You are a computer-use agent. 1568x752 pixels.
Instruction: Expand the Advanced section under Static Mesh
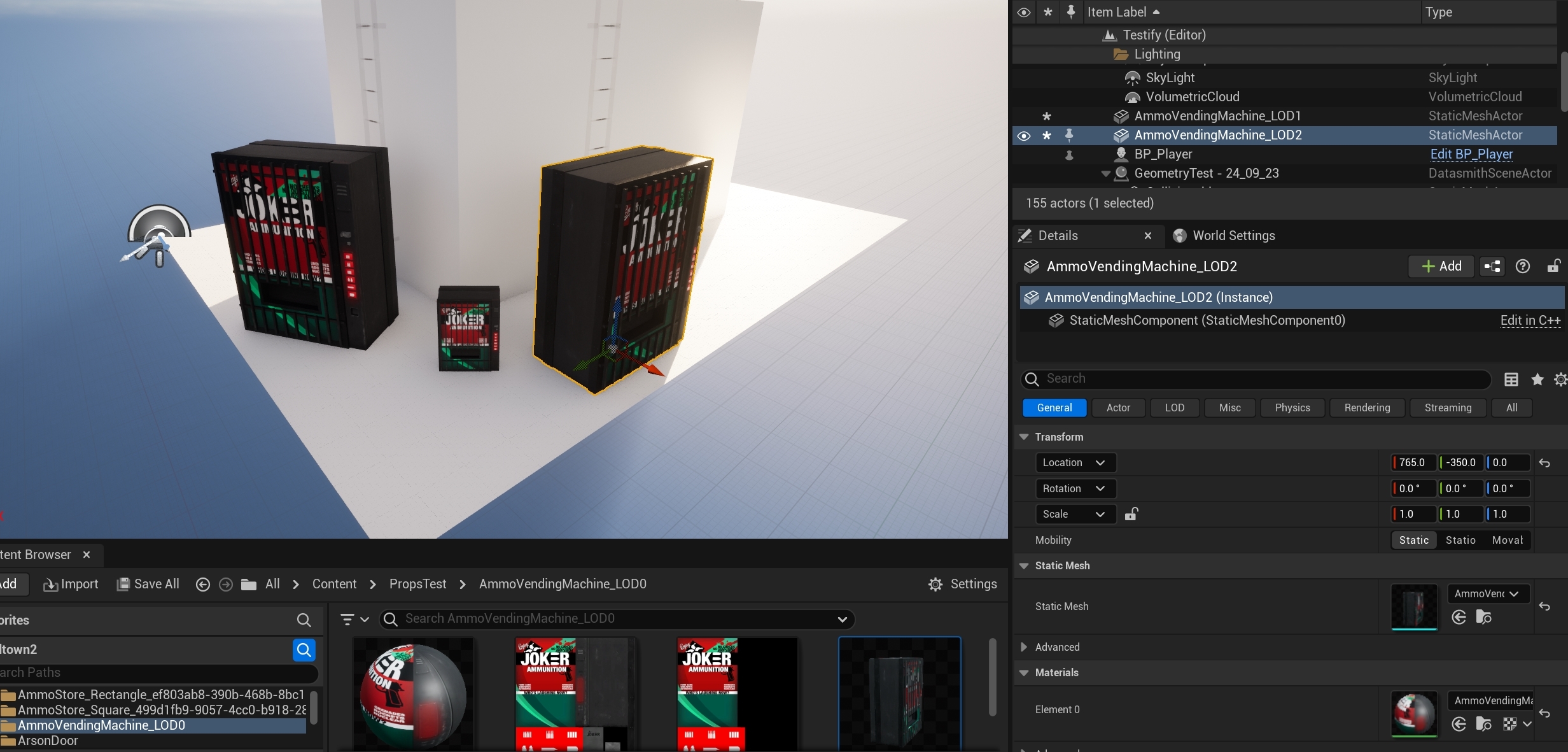point(1024,647)
